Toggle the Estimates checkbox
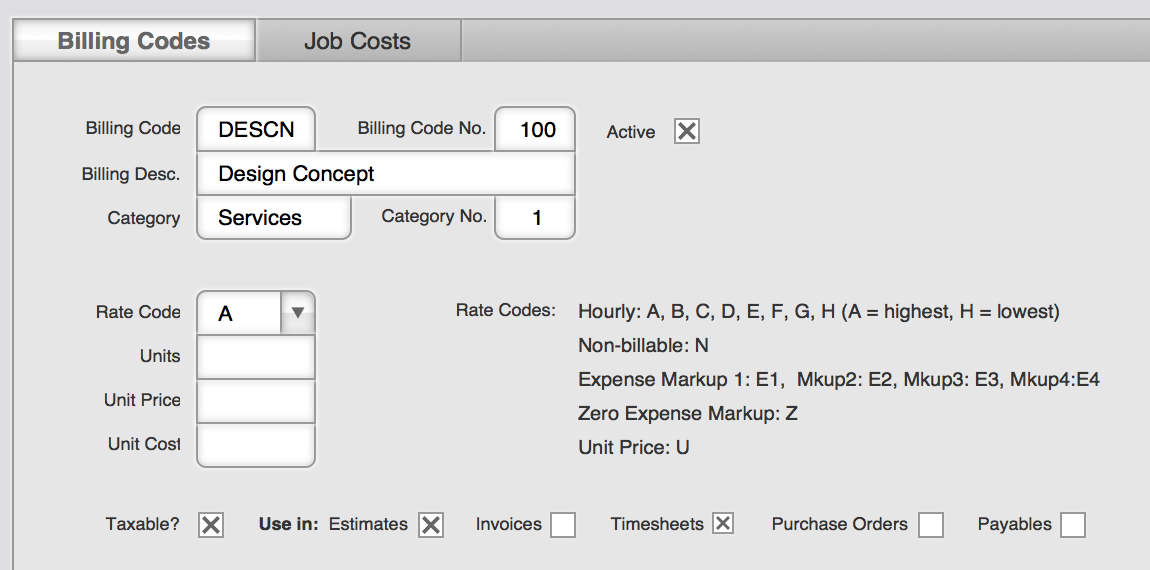Image resolution: width=1150 pixels, height=570 pixels. click(431, 525)
